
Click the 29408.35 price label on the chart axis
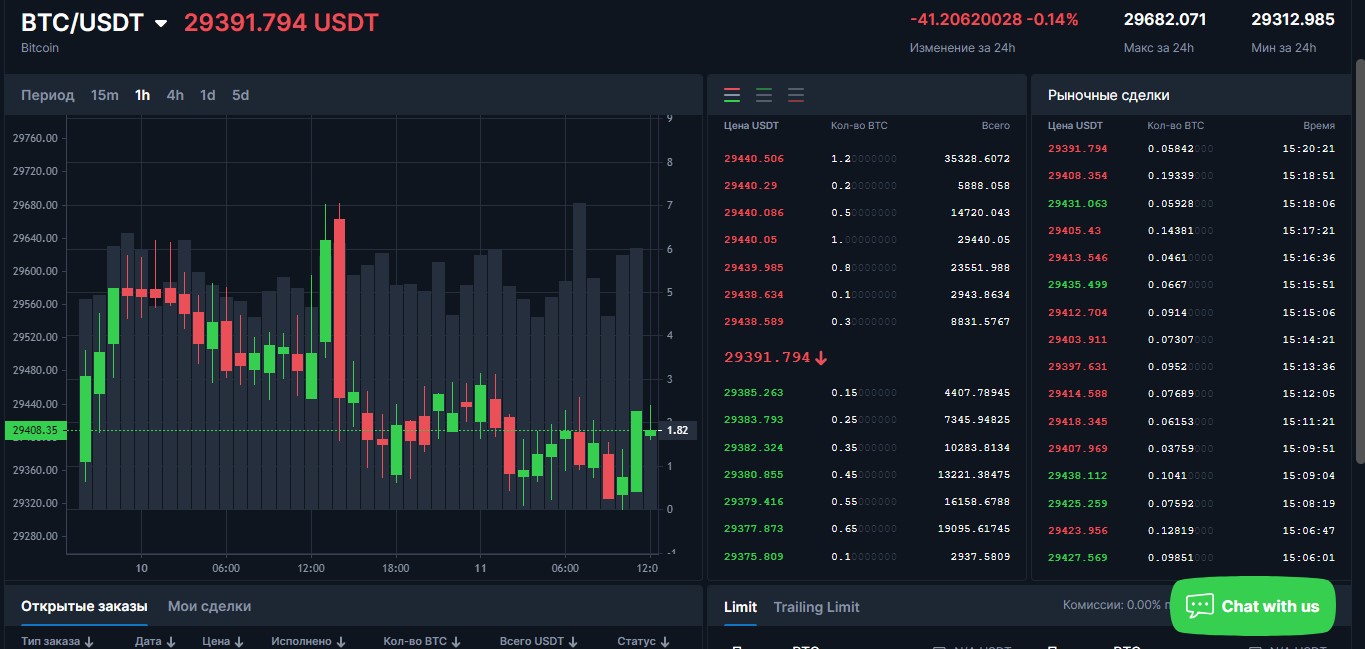[38, 430]
